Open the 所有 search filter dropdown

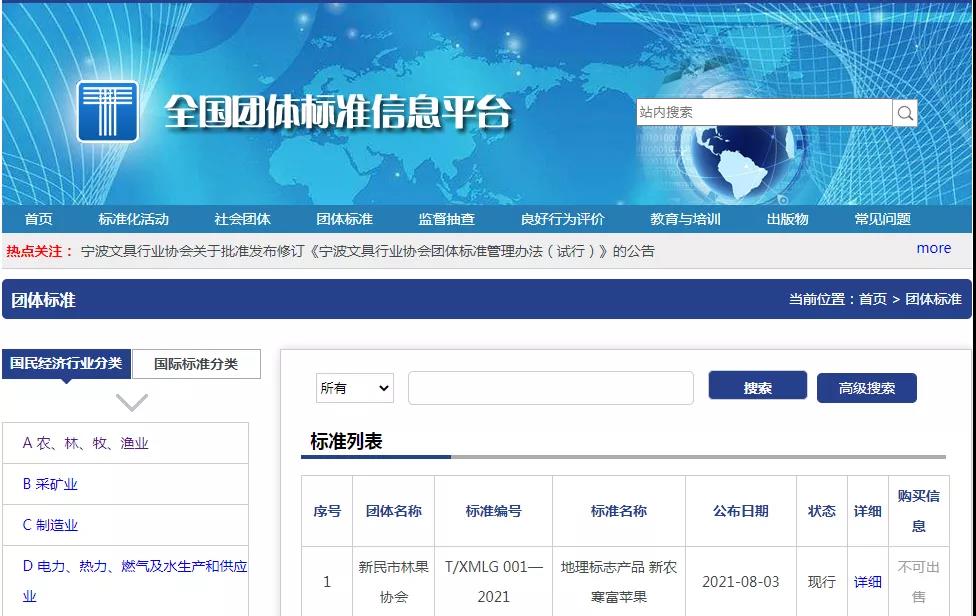tap(355, 388)
